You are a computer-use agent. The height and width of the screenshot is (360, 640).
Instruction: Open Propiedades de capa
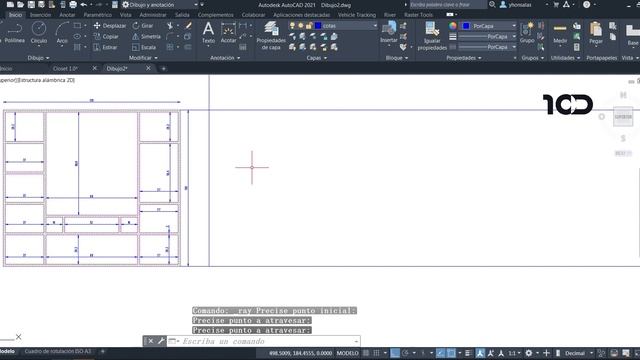tap(271, 36)
